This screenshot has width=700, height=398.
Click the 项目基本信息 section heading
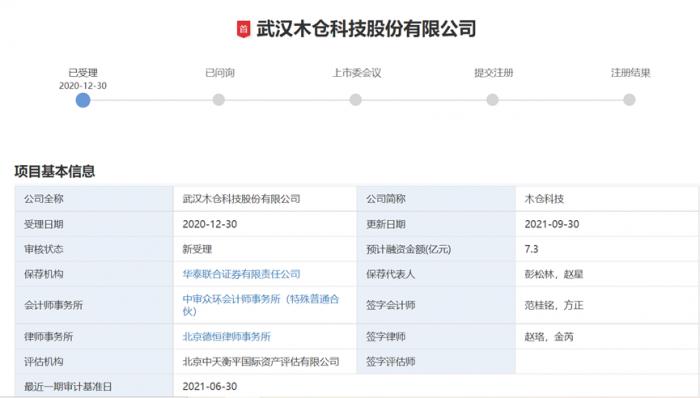pos(55,171)
